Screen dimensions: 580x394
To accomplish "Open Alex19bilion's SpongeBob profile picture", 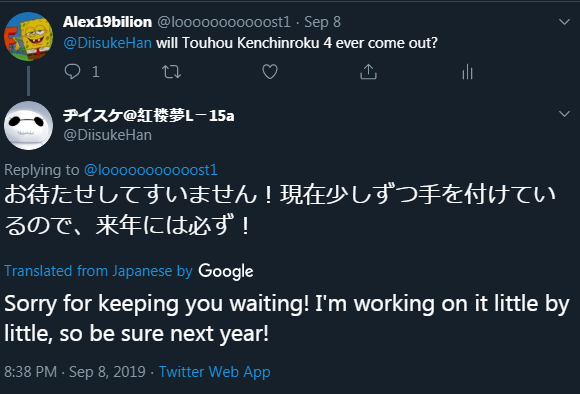I will (28, 36).
